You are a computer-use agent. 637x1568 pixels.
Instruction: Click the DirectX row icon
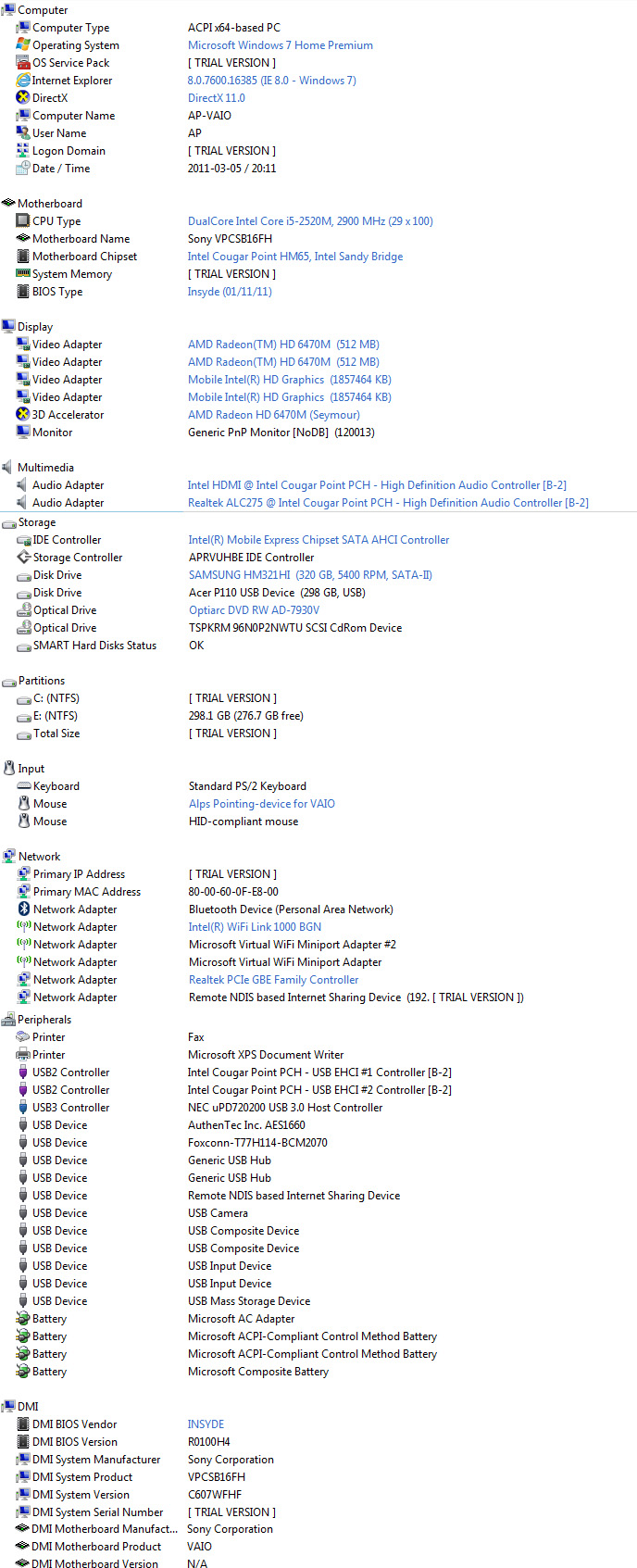pyautogui.click(x=23, y=98)
